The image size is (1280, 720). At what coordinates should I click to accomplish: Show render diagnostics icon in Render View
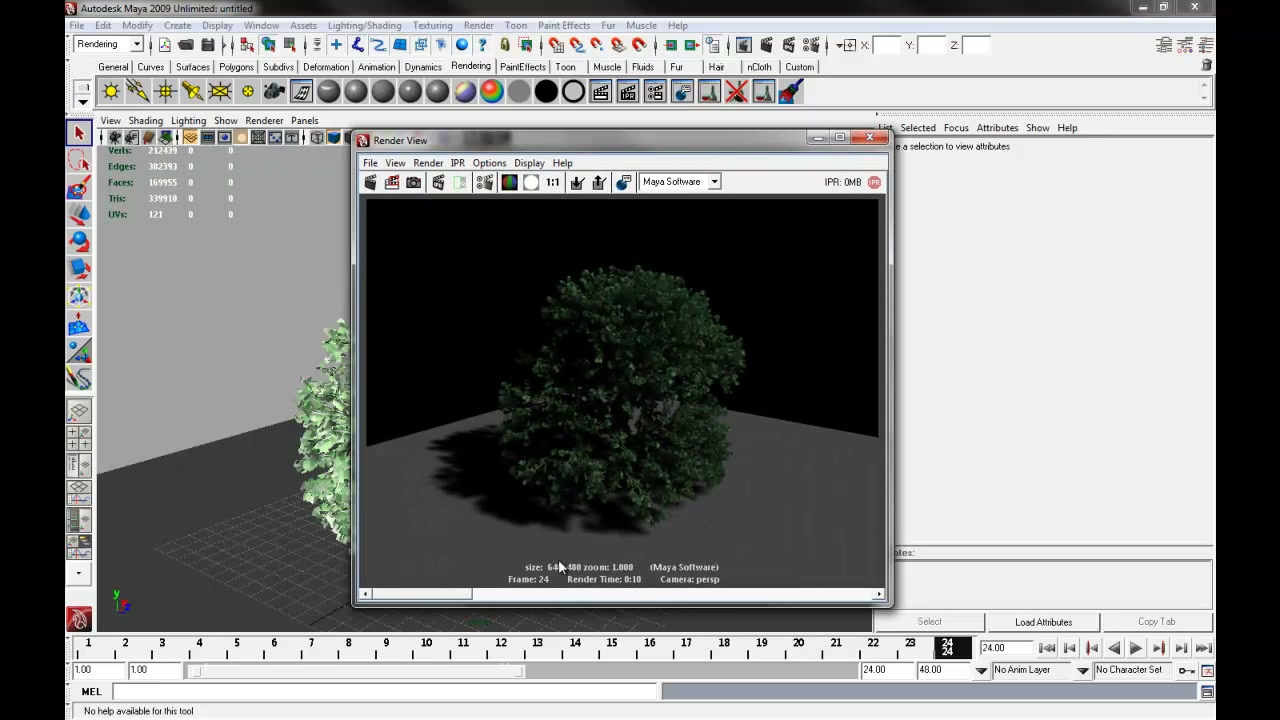point(623,182)
